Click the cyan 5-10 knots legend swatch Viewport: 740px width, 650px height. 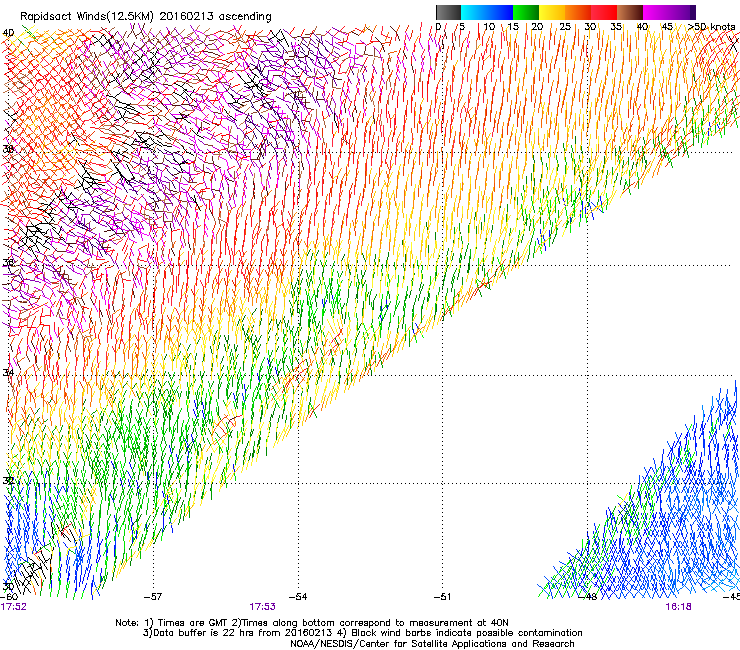pos(474,12)
